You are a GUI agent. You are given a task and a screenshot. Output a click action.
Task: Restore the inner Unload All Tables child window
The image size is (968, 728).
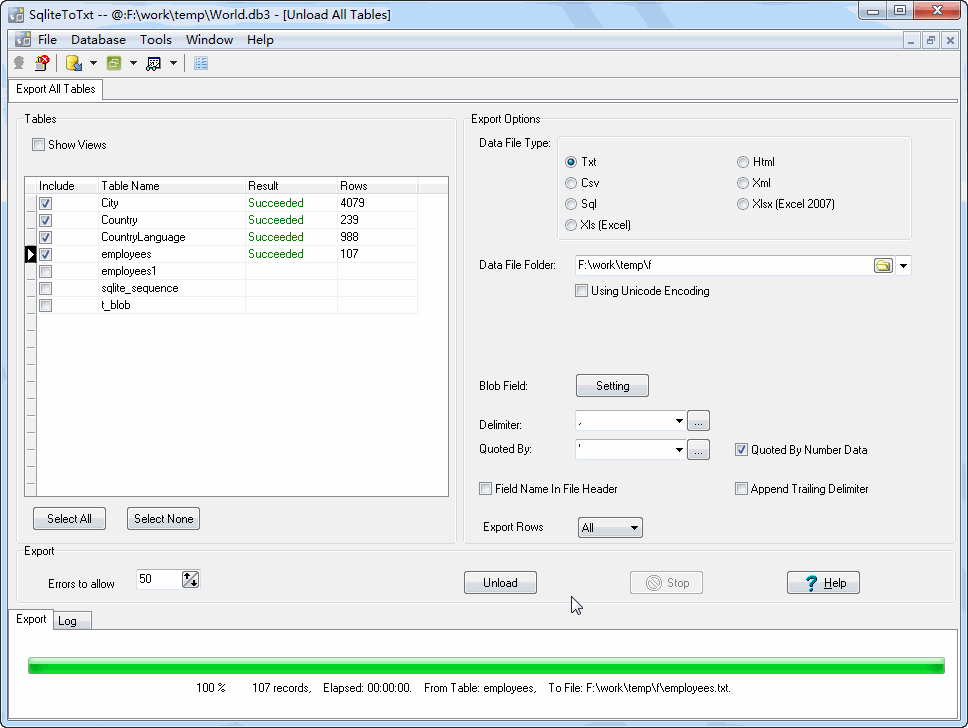pyautogui.click(x=930, y=41)
